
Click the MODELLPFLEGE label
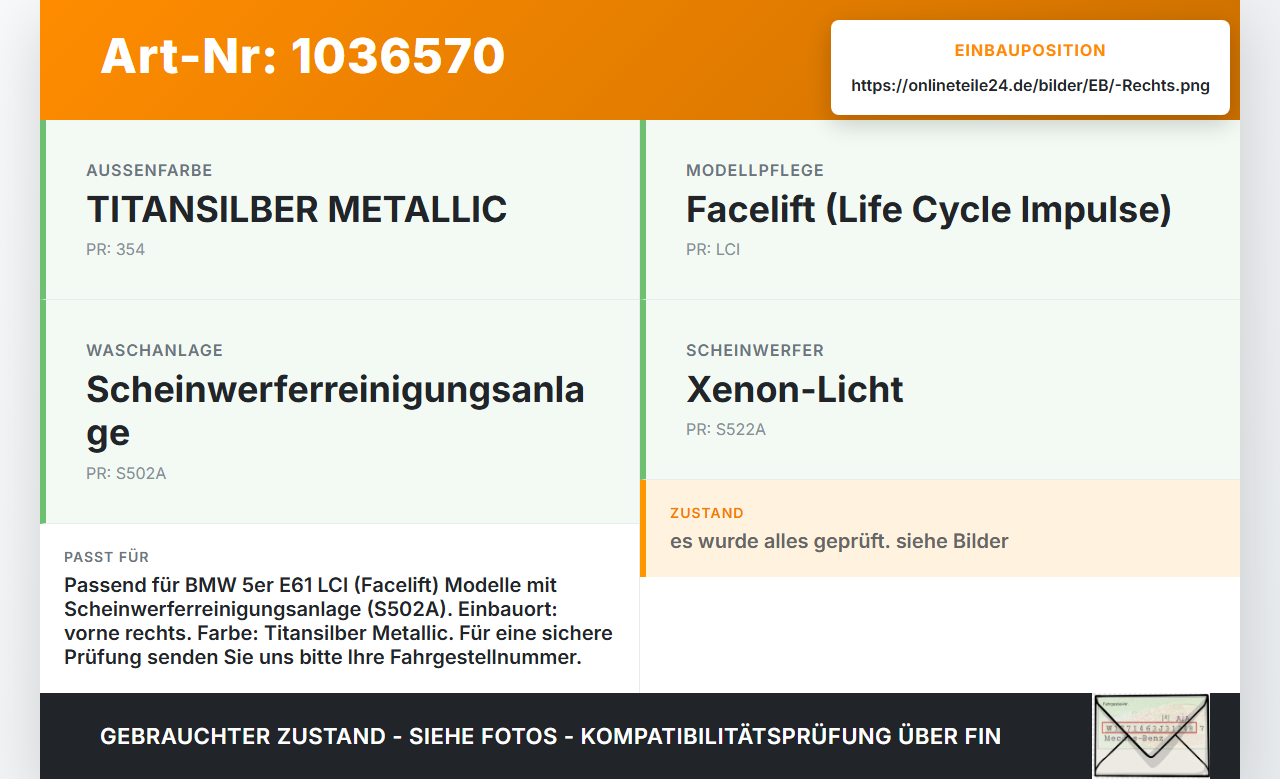click(x=755, y=170)
